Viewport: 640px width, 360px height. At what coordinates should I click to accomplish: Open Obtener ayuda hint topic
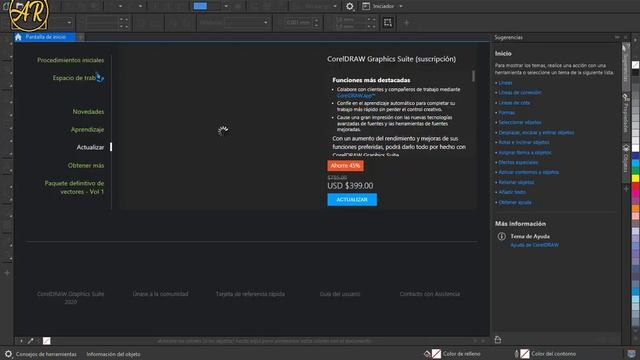coord(515,202)
